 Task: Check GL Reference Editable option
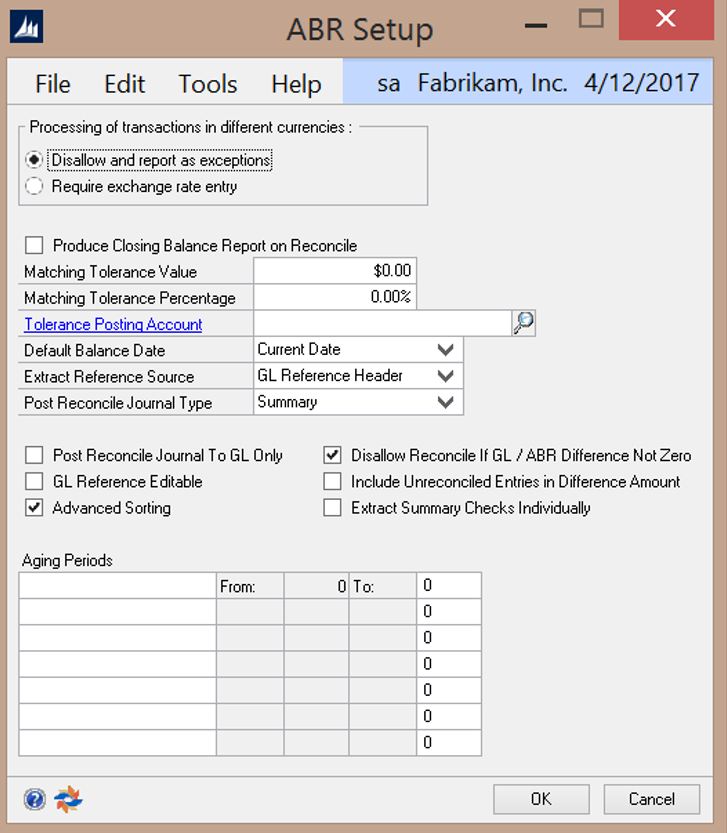35,482
